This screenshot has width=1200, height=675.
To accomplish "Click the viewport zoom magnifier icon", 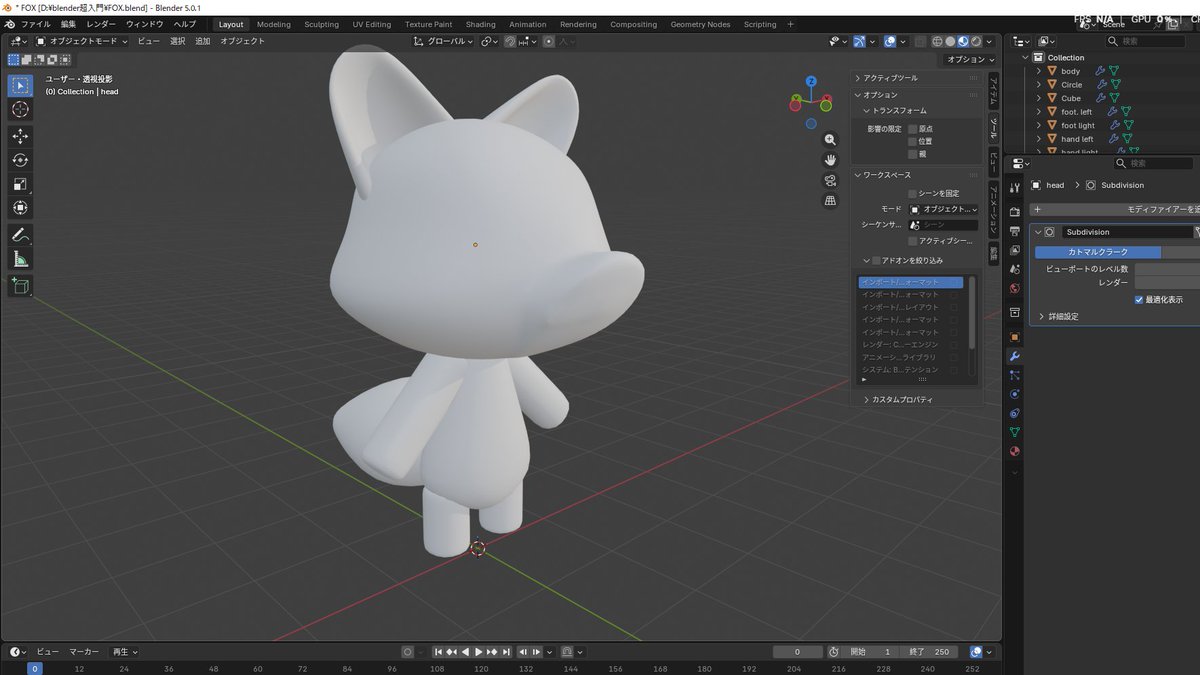I will click(830, 140).
